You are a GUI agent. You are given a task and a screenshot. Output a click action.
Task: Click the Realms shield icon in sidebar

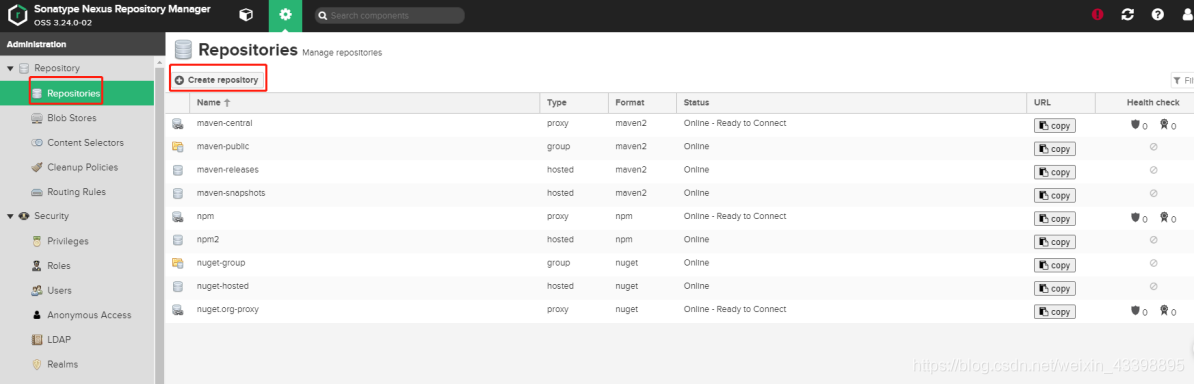[x=36, y=364]
